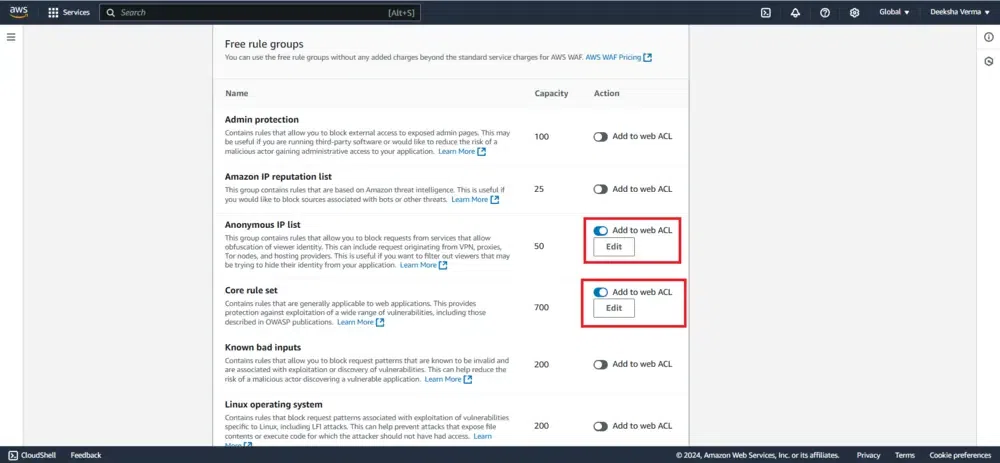
Task: Open the notifications bell
Action: point(795,12)
